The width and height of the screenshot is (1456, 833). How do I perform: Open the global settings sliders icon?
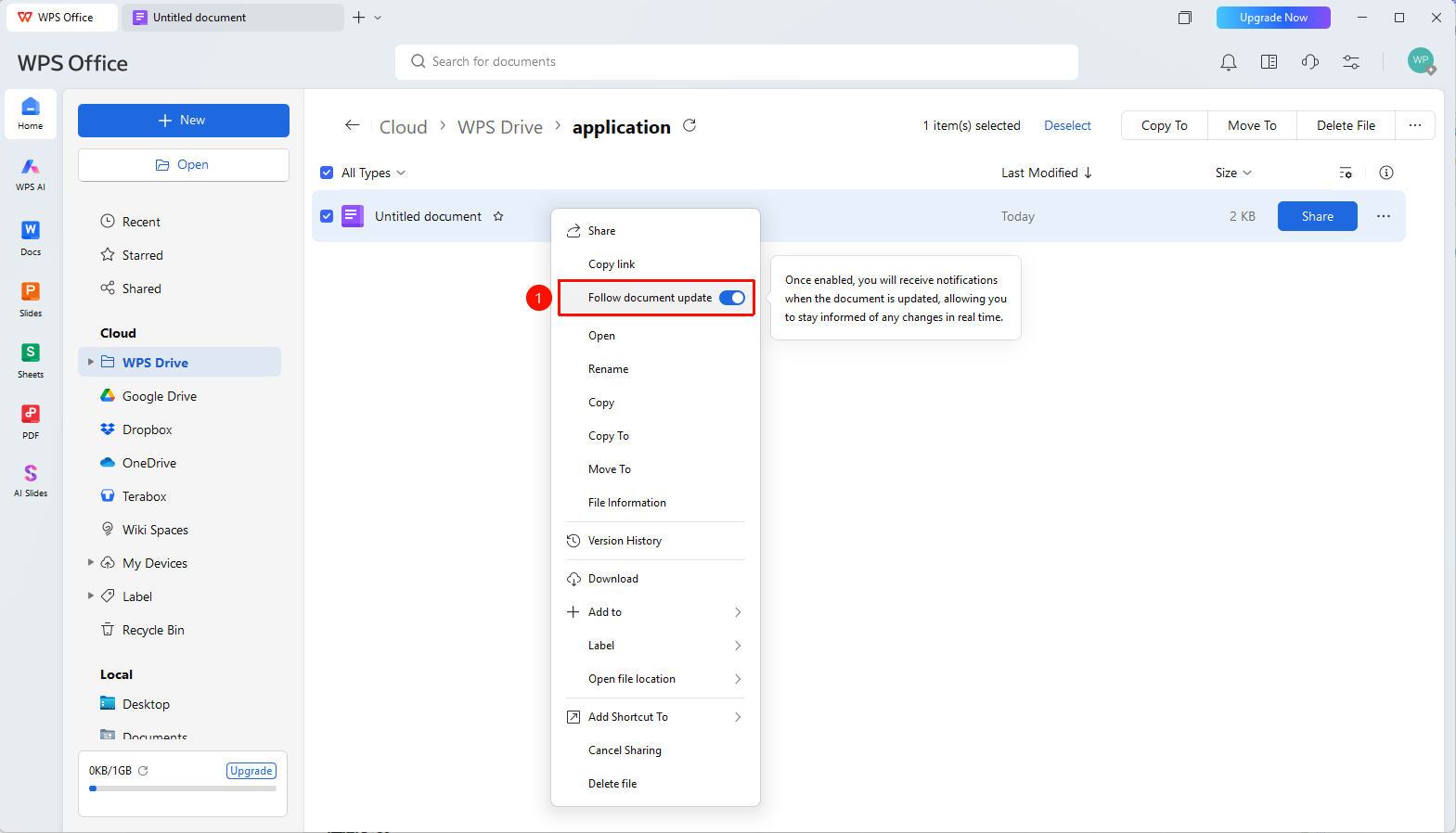point(1351,62)
